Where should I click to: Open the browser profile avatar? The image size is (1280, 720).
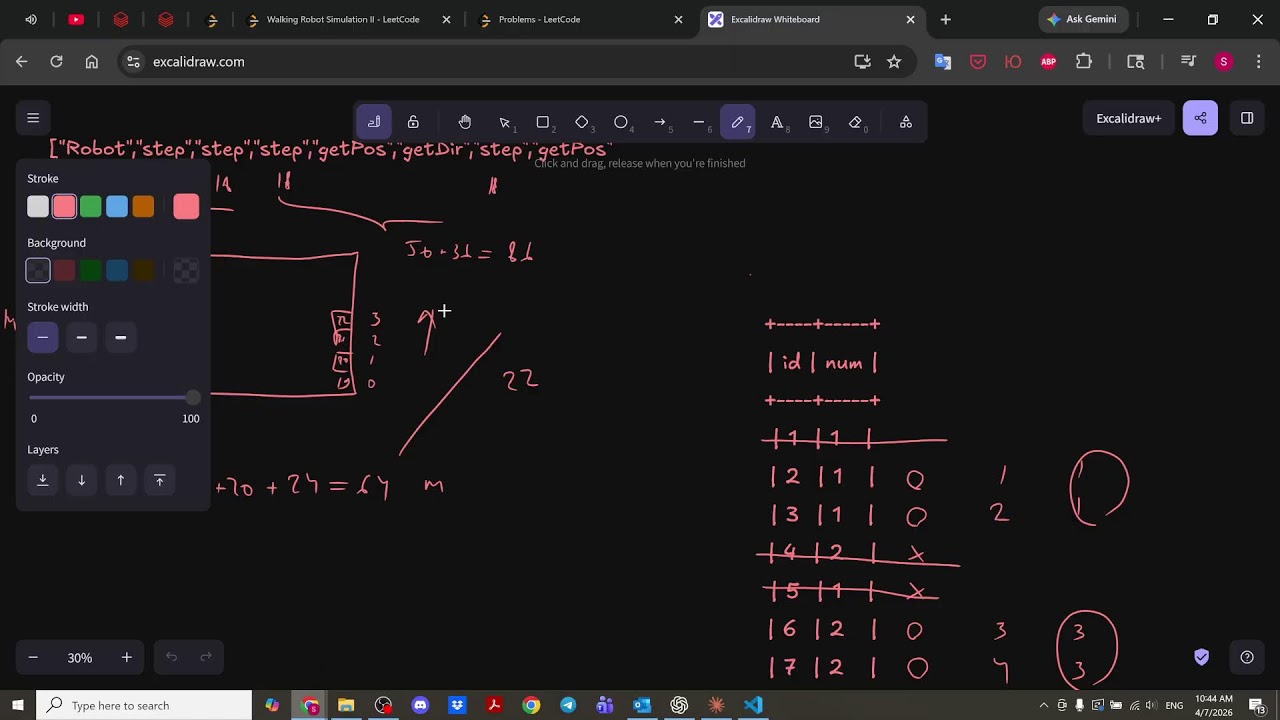(x=1223, y=61)
